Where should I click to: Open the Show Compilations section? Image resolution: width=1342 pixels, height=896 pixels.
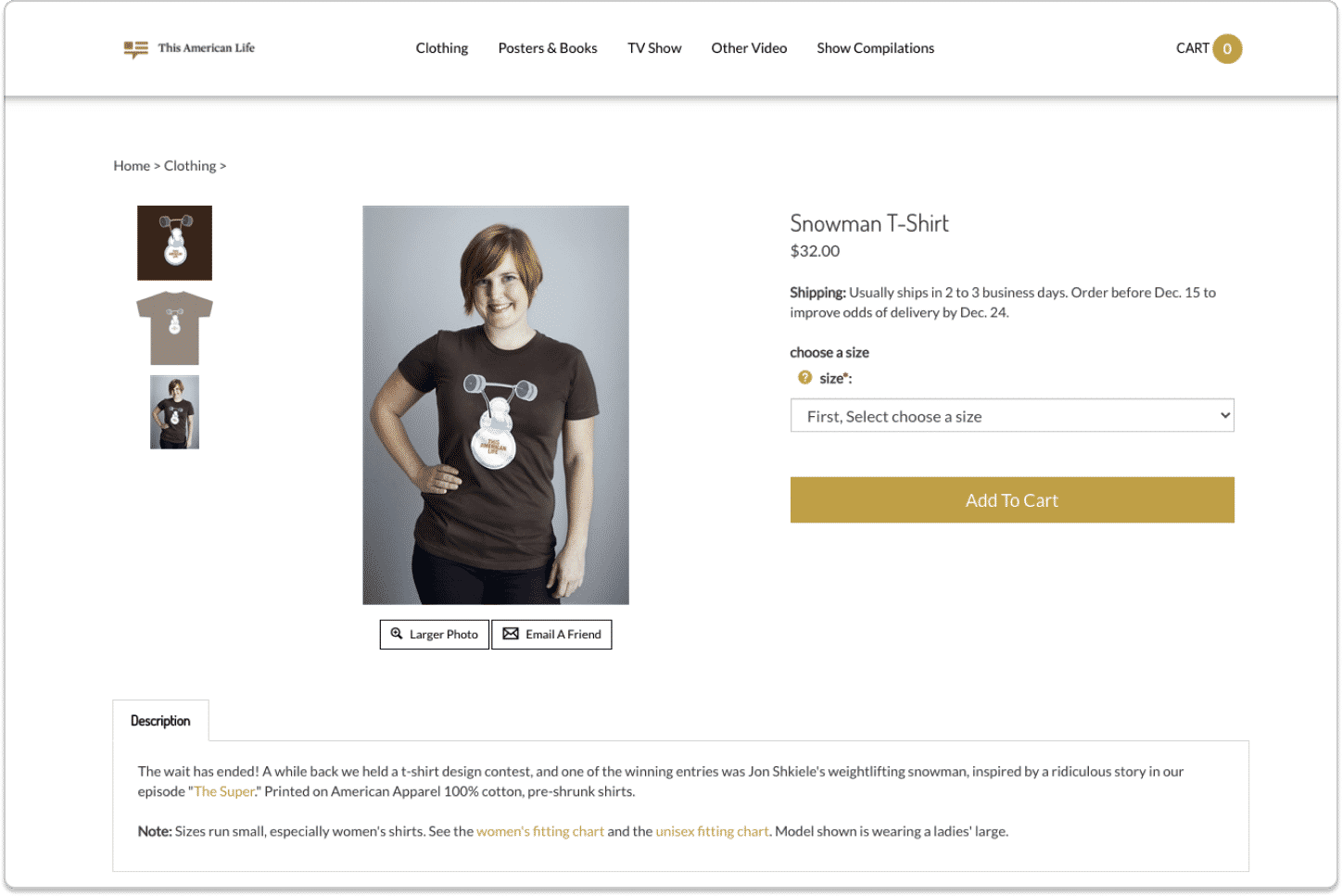[x=875, y=48]
